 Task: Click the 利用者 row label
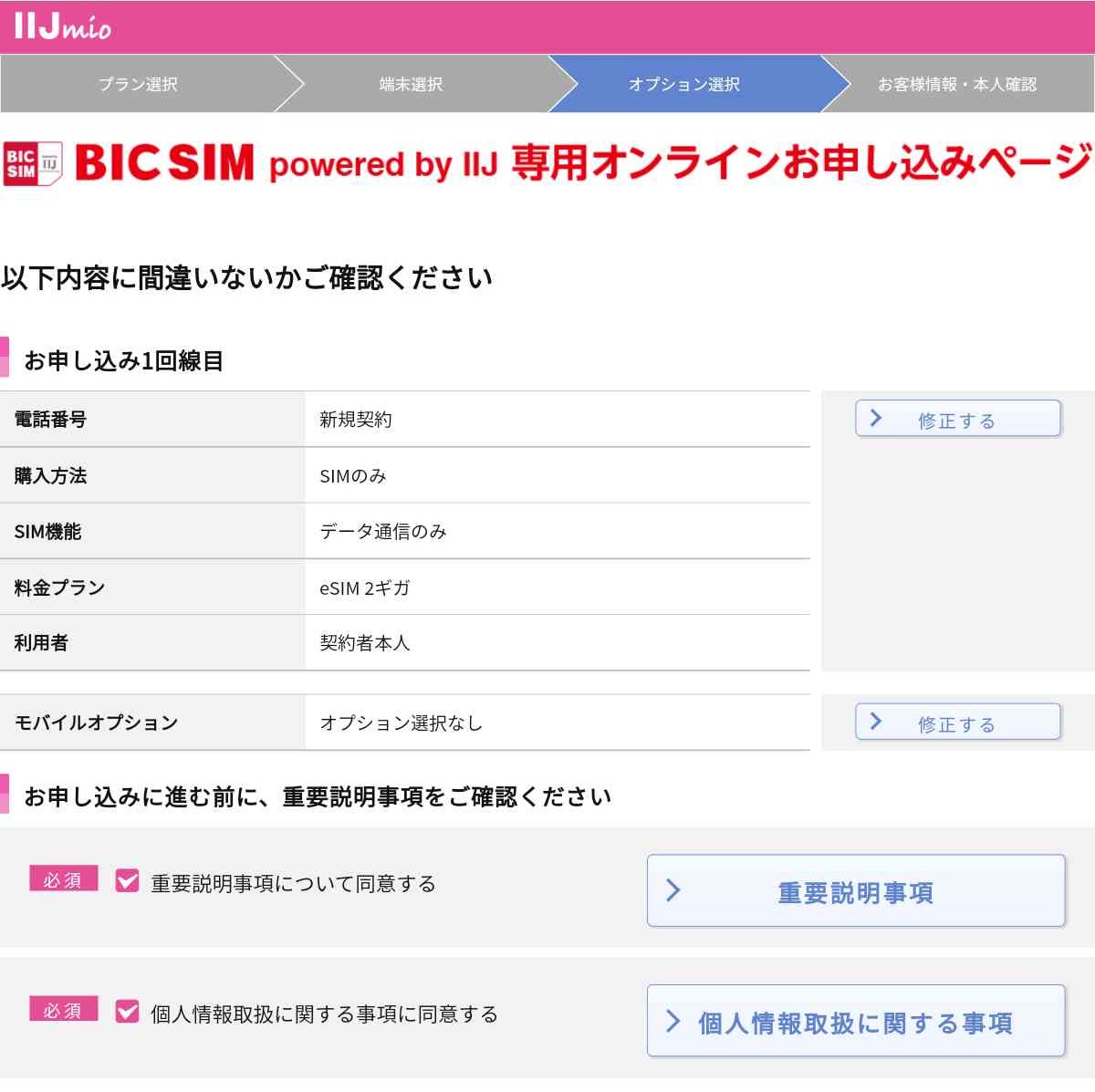[x=41, y=643]
